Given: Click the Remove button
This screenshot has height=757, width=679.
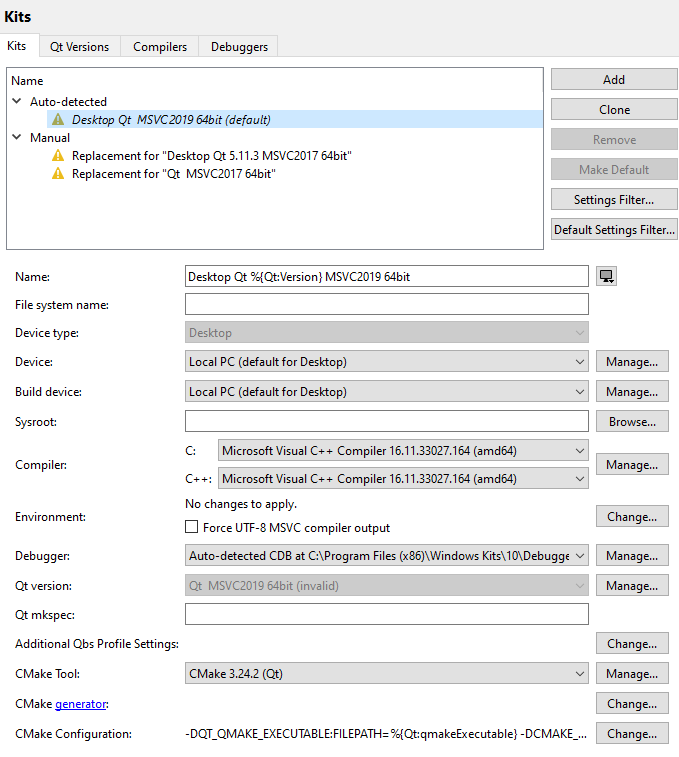Looking at the screenshot, I should pos(614,140).
